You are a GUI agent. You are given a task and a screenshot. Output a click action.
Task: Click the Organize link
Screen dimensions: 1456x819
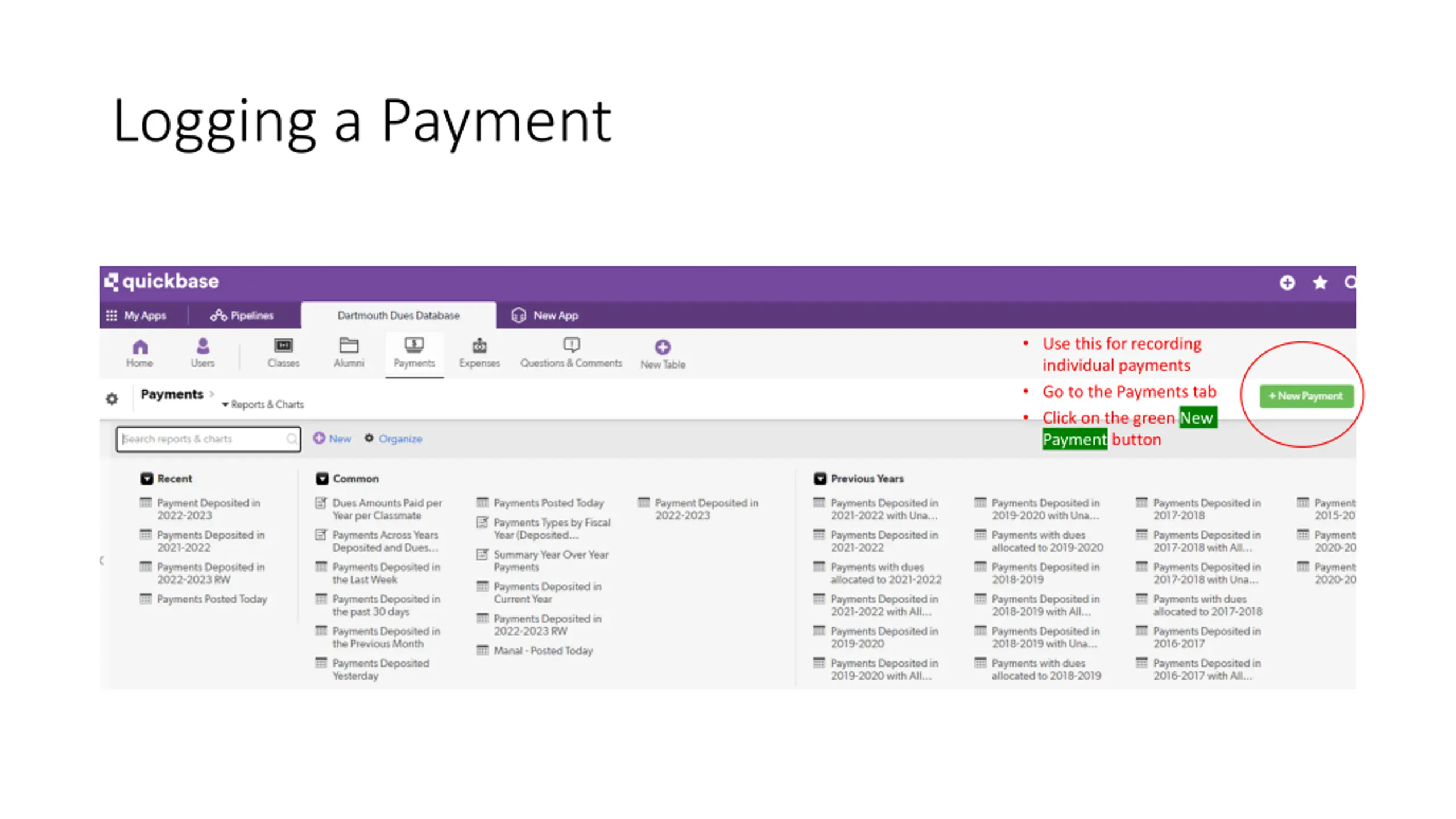[400, 439]
